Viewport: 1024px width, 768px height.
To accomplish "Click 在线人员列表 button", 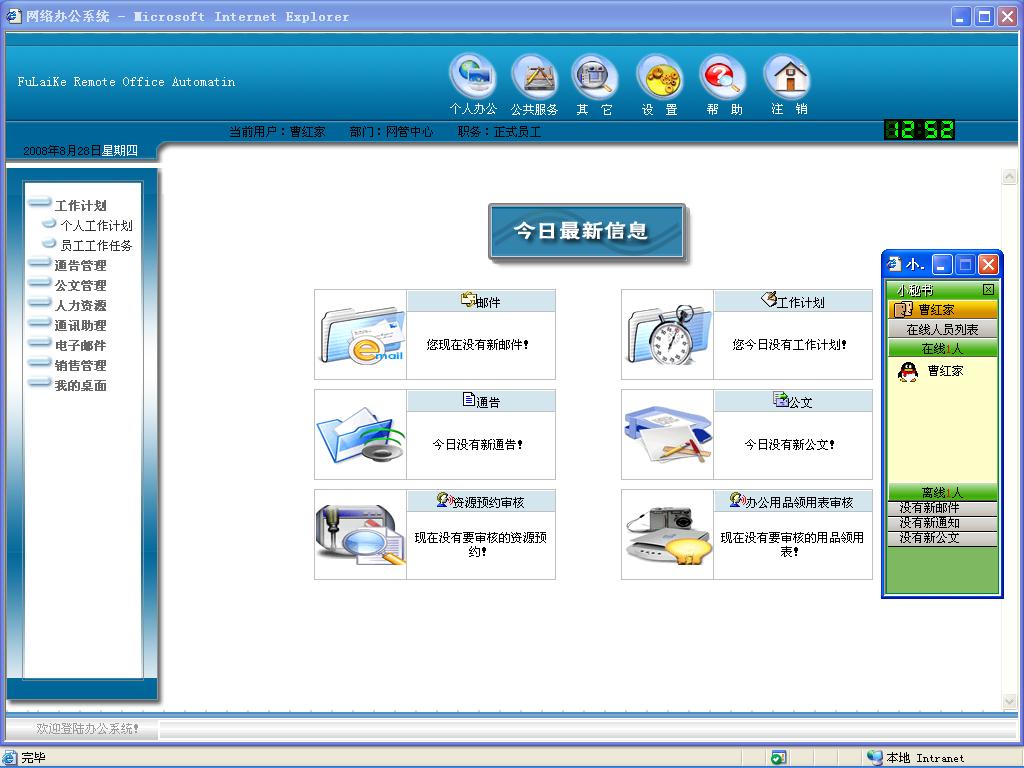I will pyautogui.click(x=942, y=329).
